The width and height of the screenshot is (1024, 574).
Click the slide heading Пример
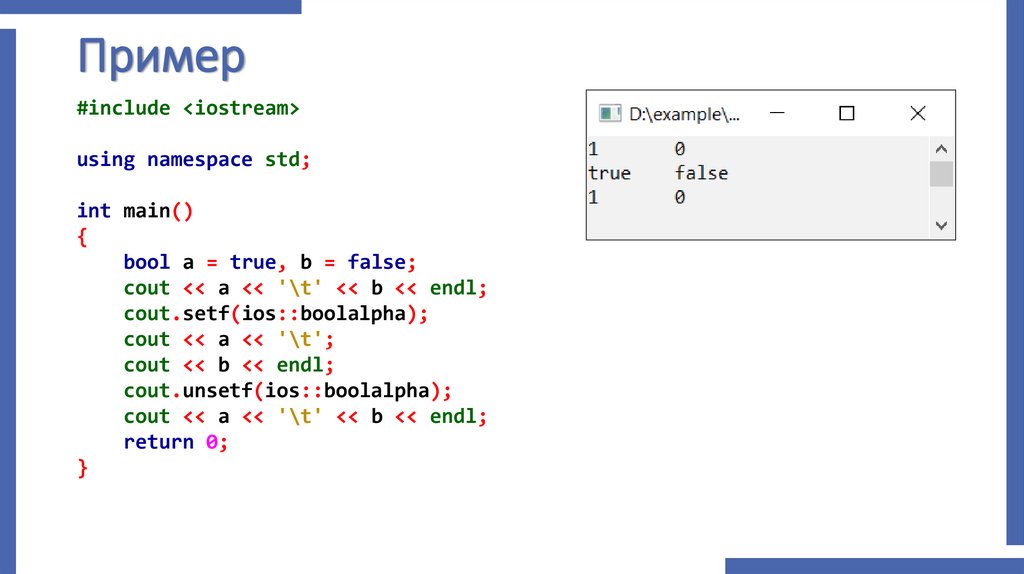coord(161,57)
